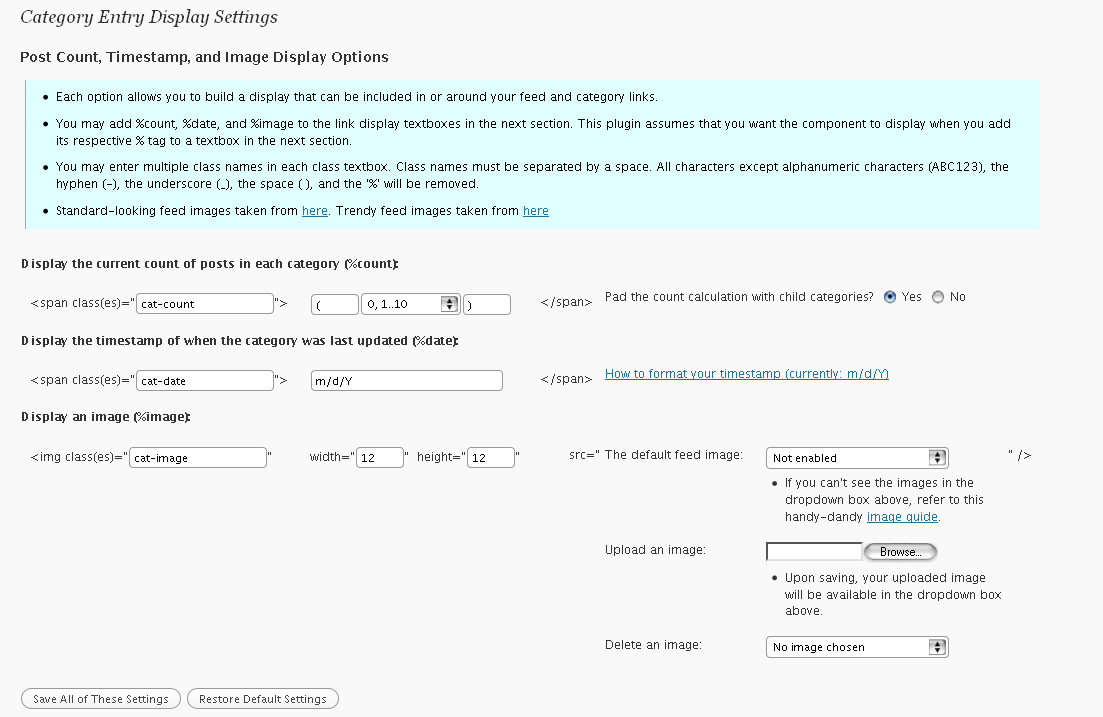Click the m/d/Y timestamp format field
Viewport: 1103px width, 717px height.
coord(407,381)
